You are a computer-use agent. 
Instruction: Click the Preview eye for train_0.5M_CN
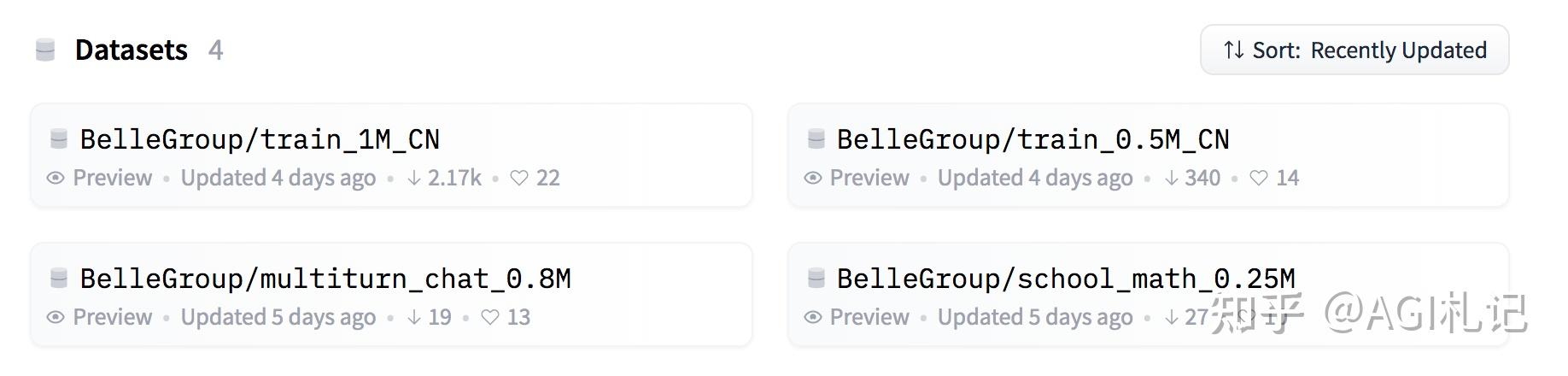(x=813, y=178)
